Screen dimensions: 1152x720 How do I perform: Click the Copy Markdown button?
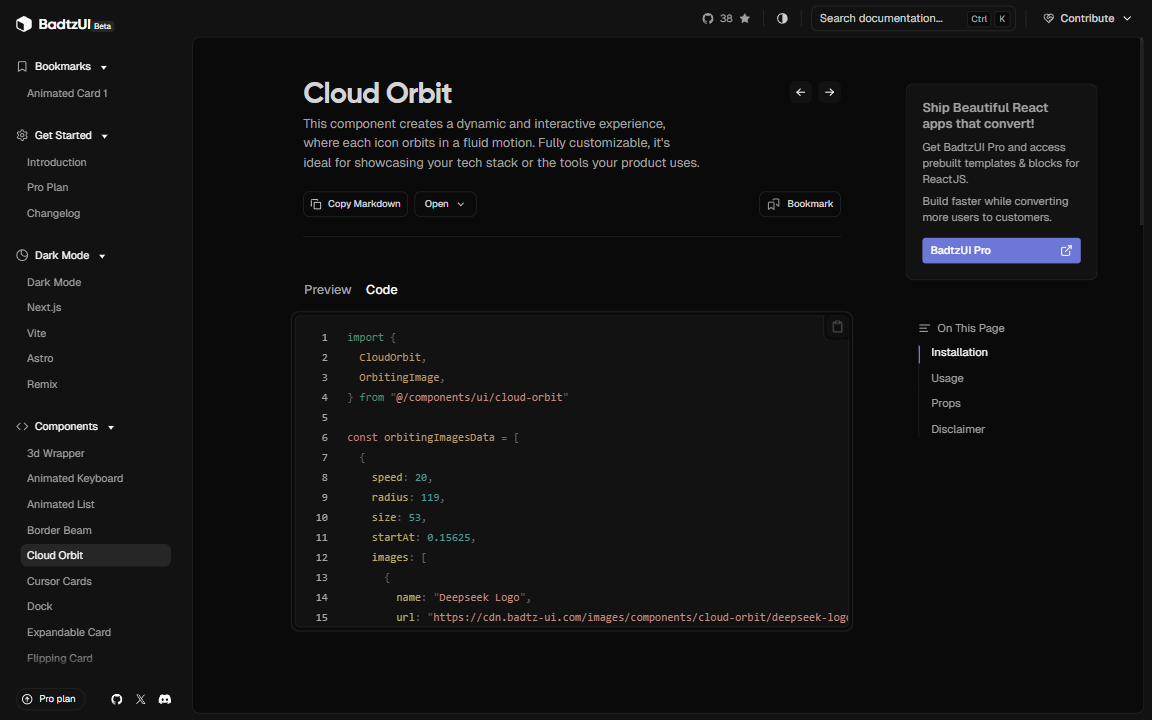[x=355, y=204]
